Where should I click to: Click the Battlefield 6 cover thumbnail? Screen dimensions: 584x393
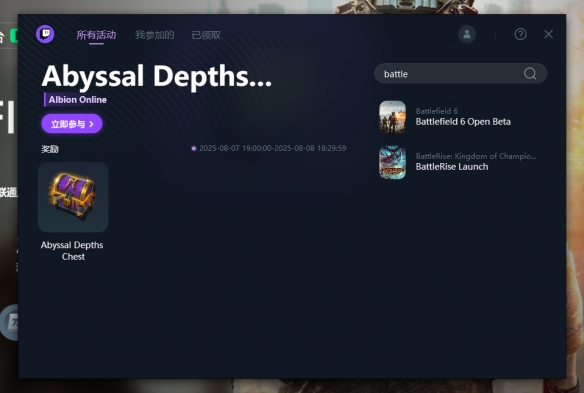tap(392, 117)
